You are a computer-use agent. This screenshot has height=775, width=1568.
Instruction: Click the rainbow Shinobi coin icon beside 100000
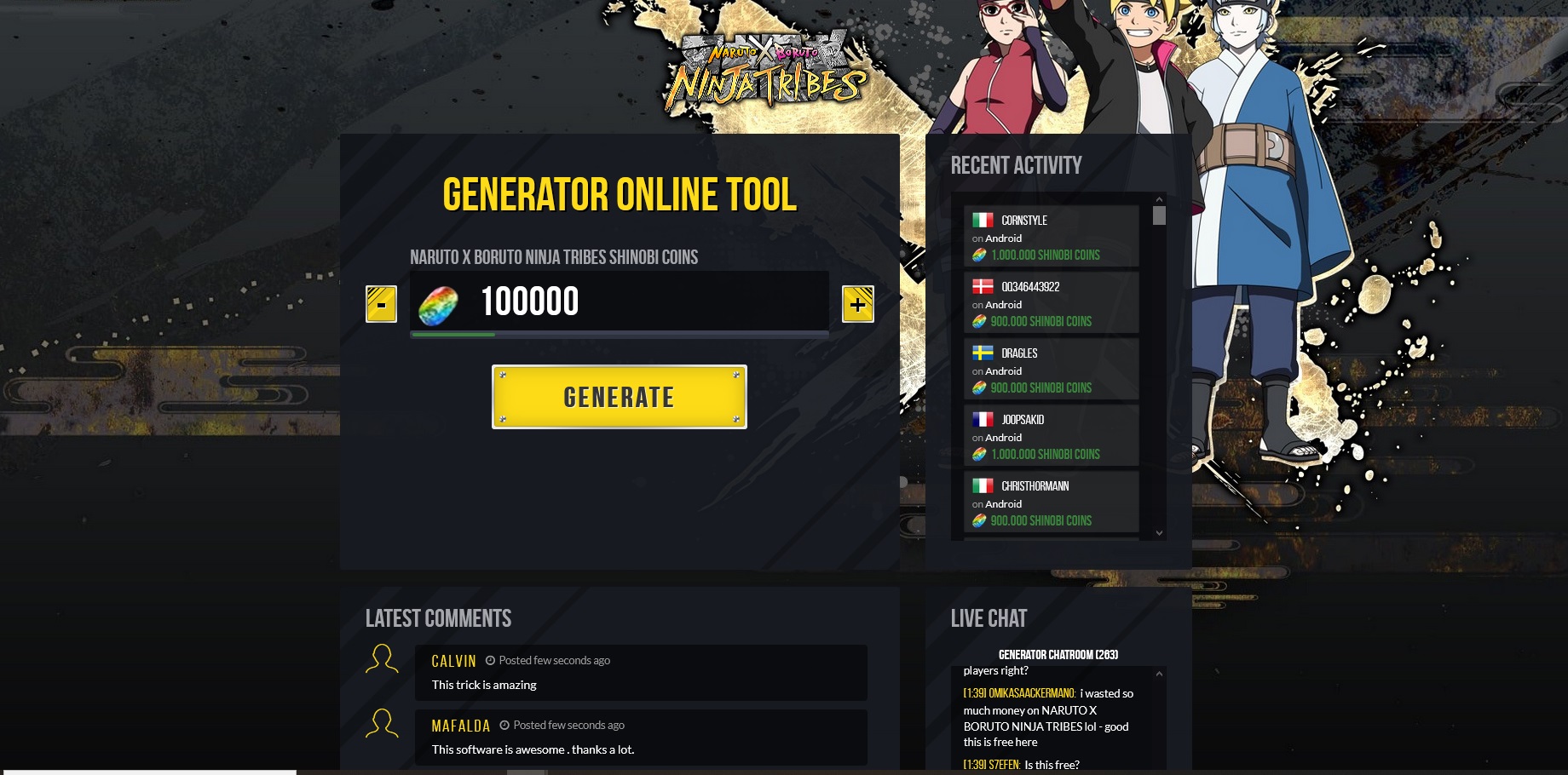point(438,306)
